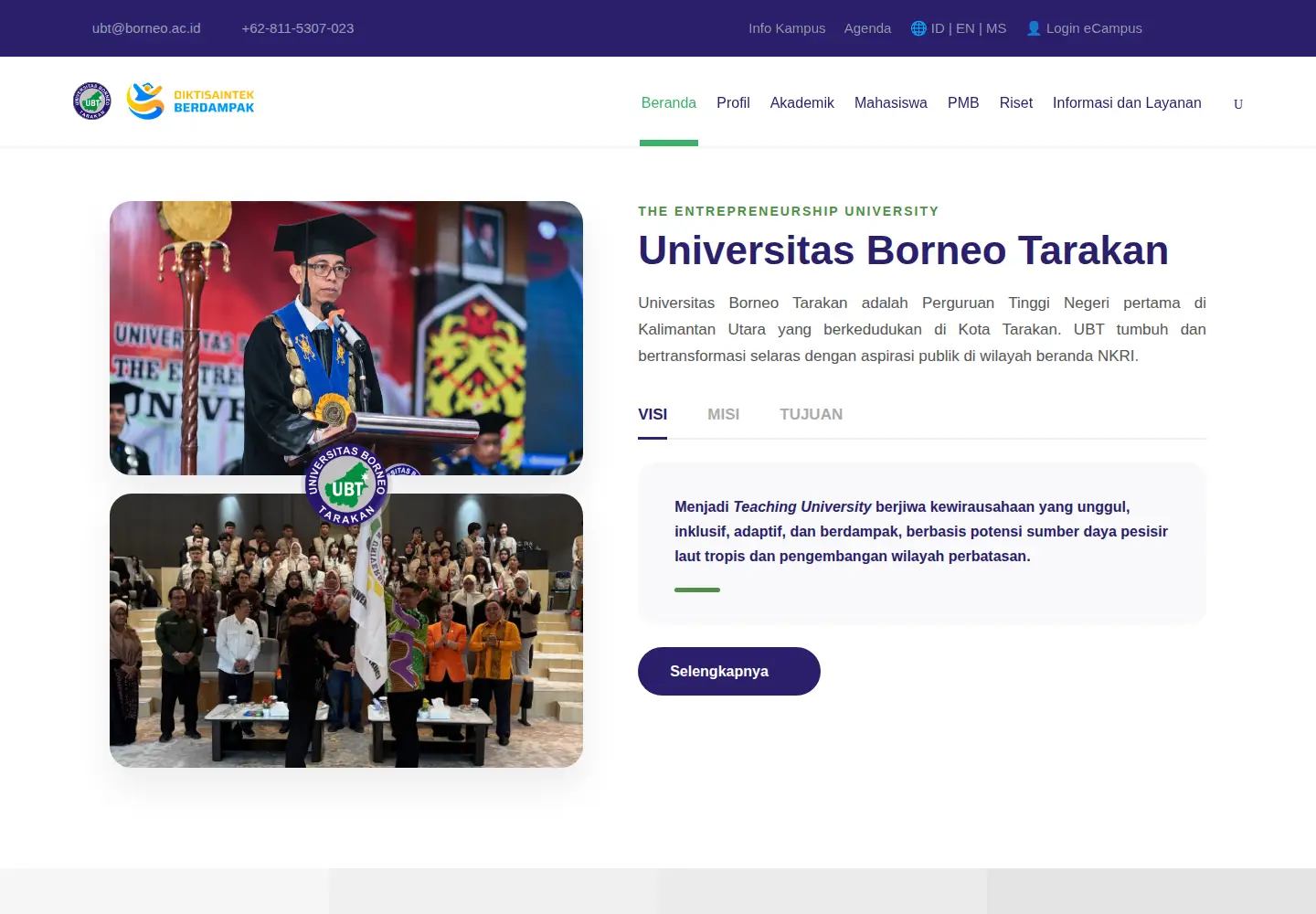This screenshot has width=1316, height=914.
Task: Open the Riset menu
Action: pos(1016,102)
